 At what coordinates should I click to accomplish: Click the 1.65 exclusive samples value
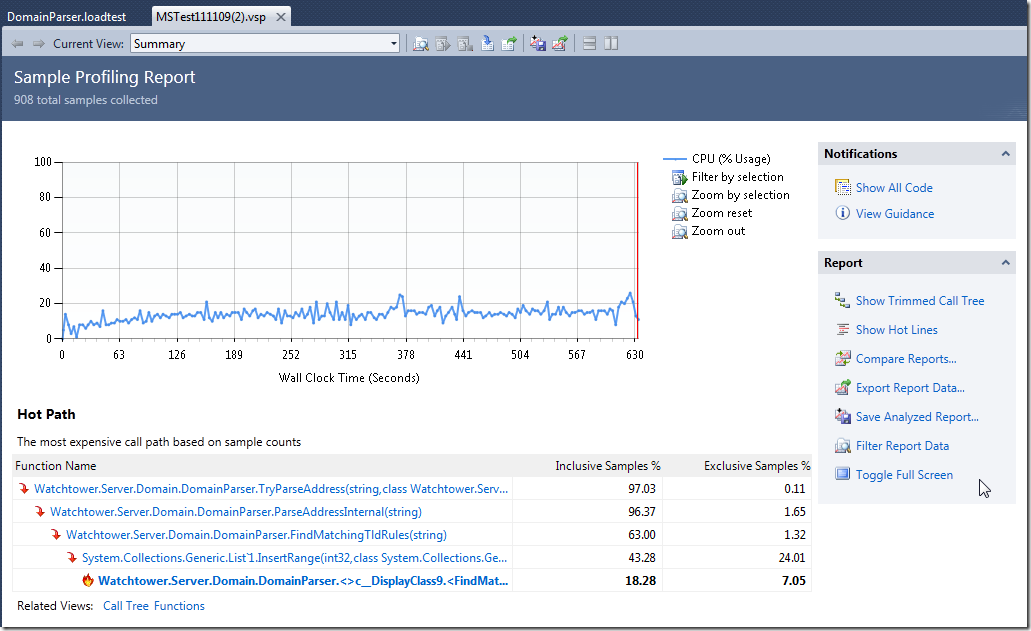click(x=795, y=512)
